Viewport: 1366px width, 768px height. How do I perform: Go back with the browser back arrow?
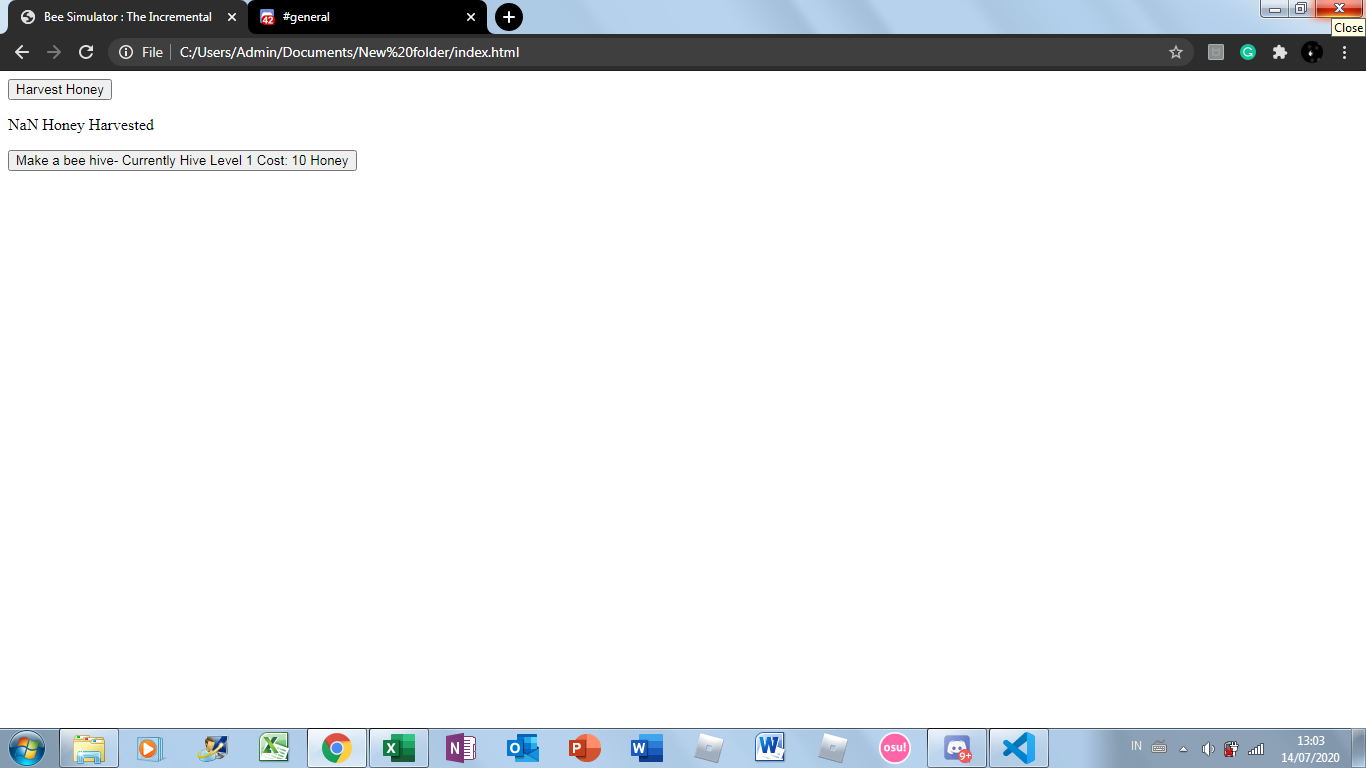(22, 52)
